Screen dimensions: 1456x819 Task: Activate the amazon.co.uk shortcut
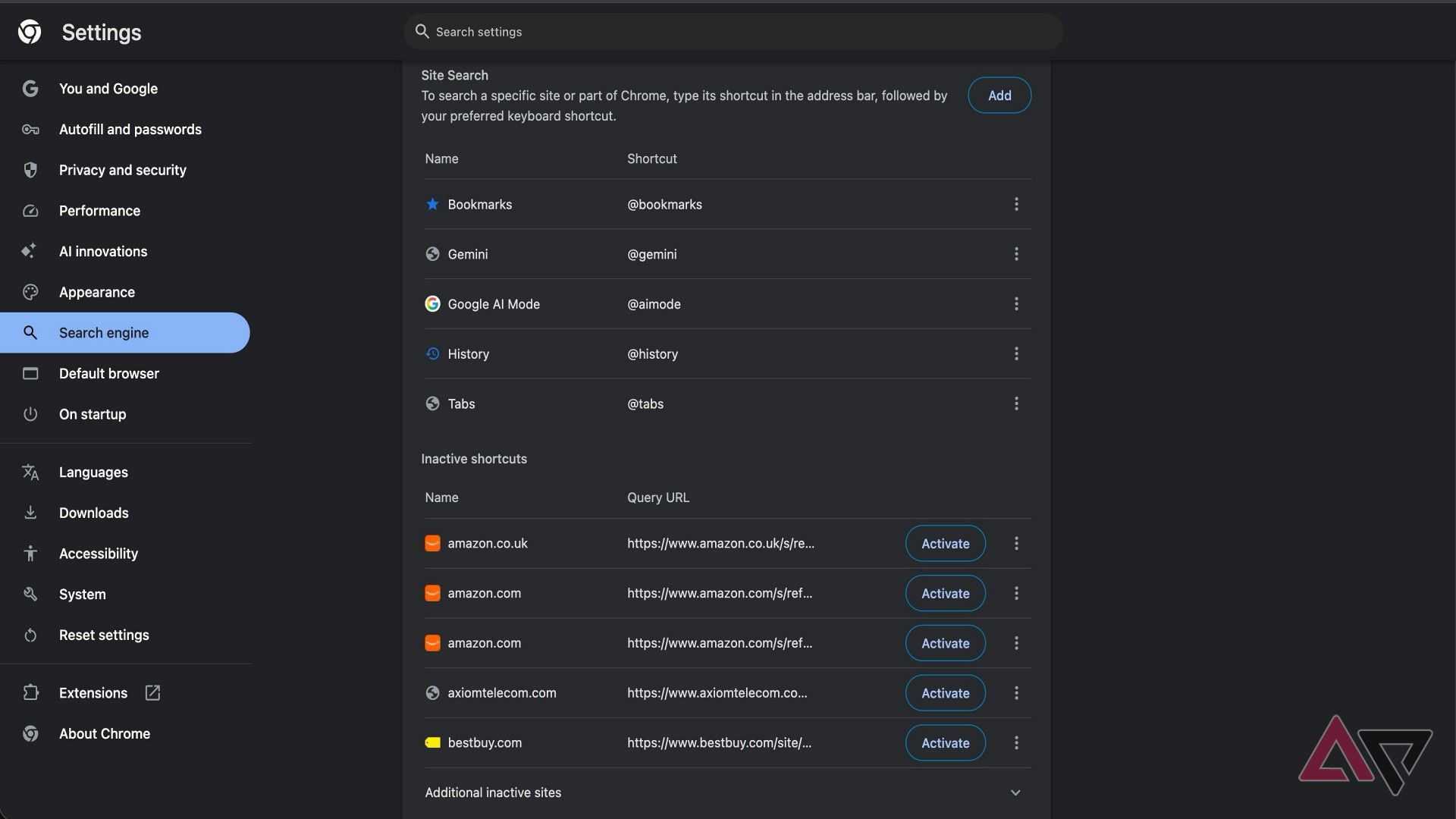point(945,543)
